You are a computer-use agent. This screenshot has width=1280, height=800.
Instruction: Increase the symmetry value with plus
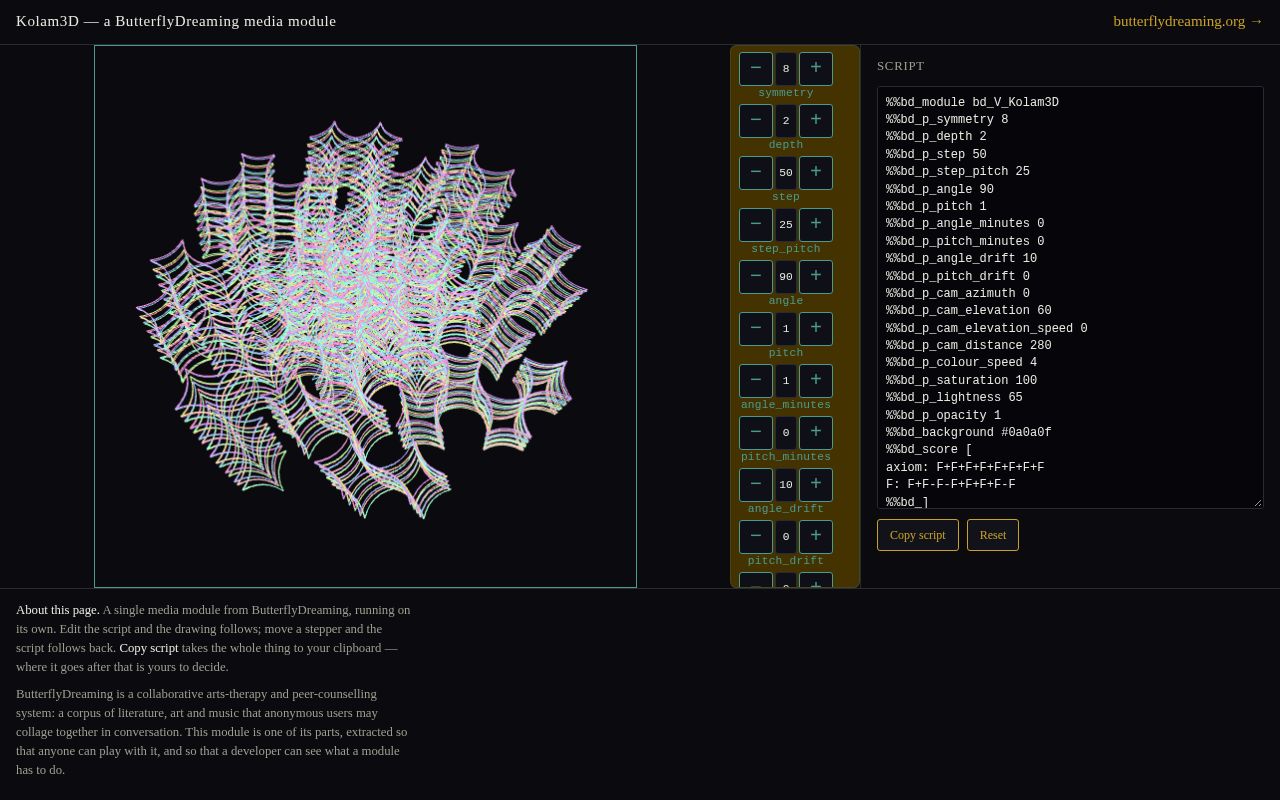(816, 69)
